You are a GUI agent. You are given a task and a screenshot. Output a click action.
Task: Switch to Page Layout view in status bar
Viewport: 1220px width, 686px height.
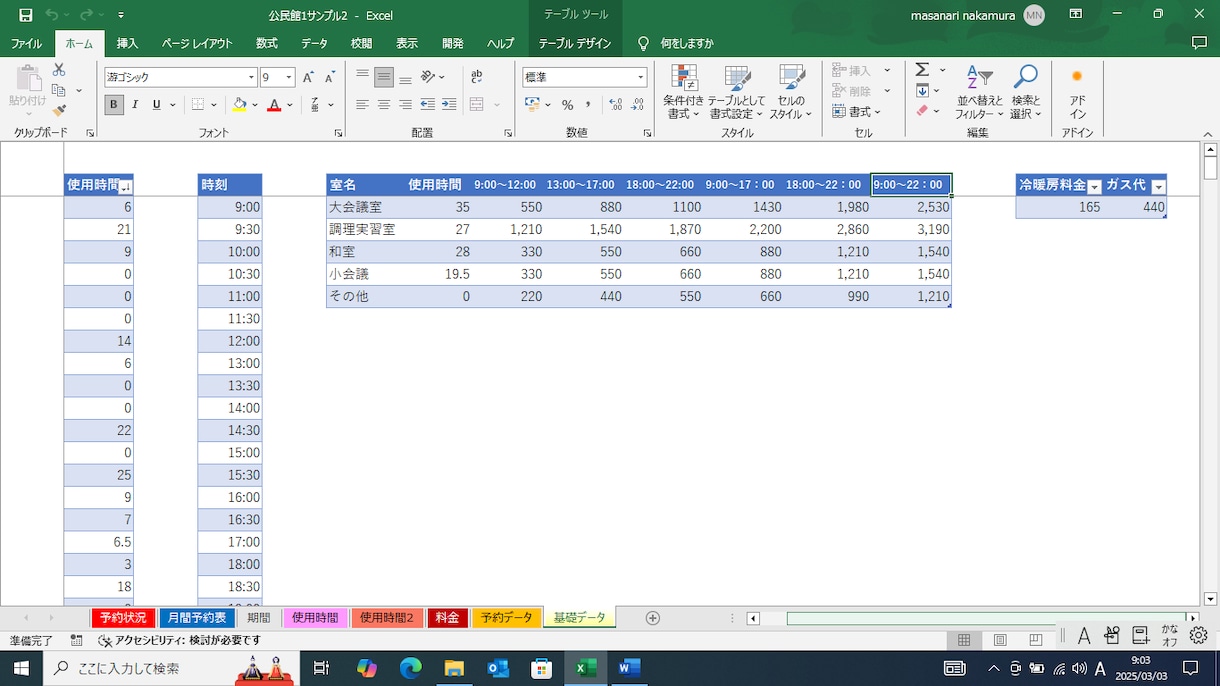[1000, 640]
